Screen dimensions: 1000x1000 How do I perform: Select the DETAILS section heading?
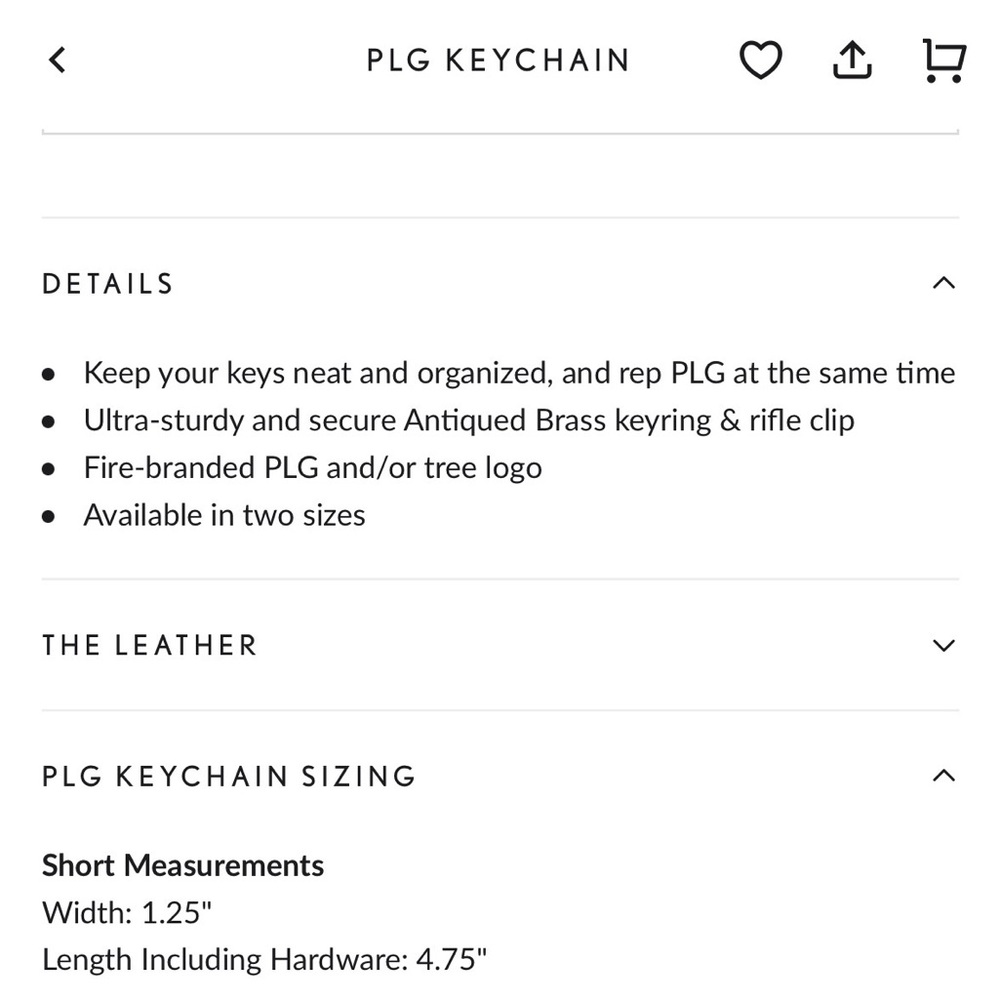[x=107, y=283]
